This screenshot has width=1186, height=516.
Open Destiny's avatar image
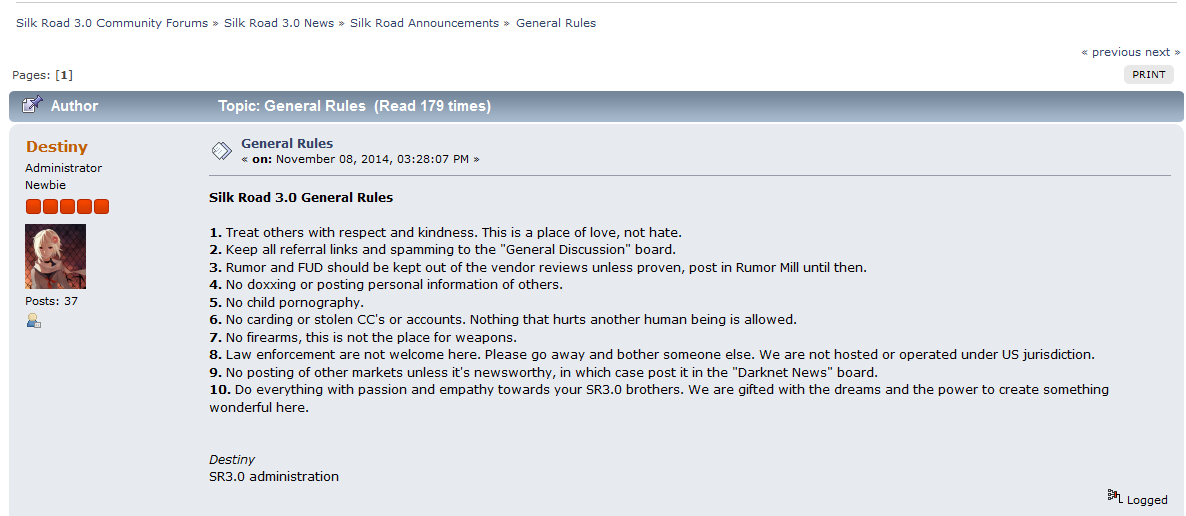pos(55,256)
